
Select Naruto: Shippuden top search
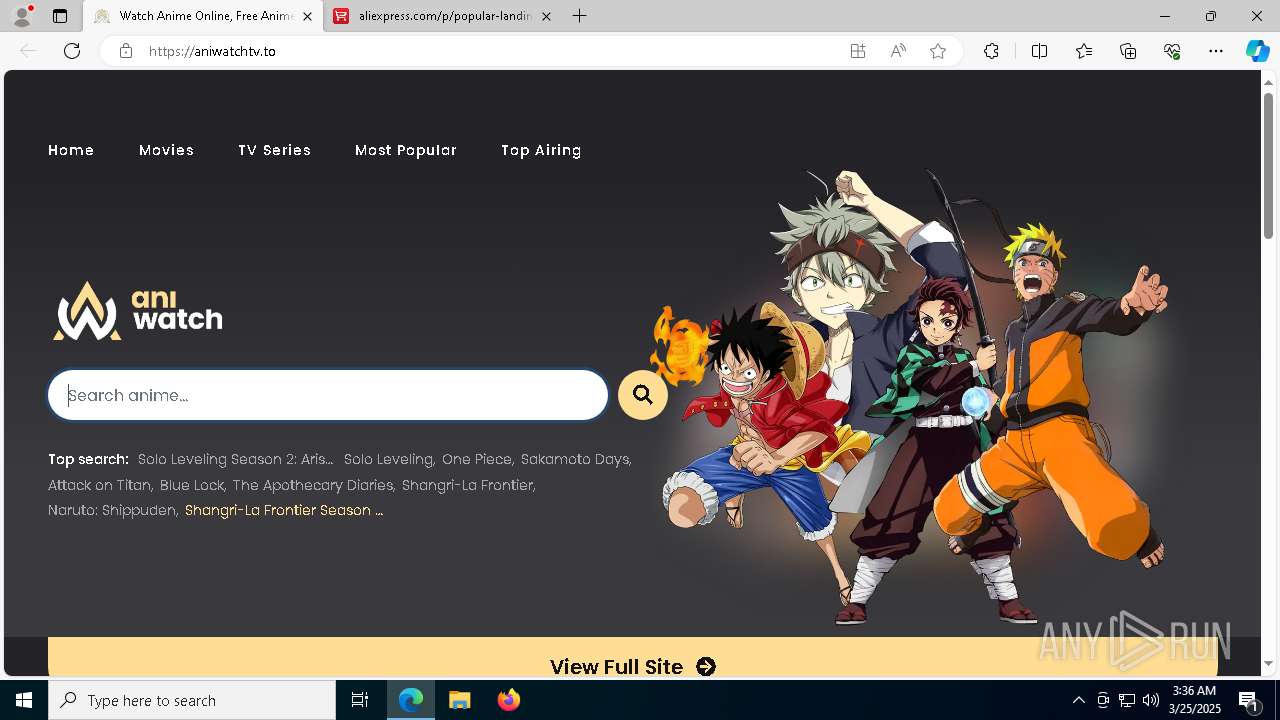click(112, 510)
